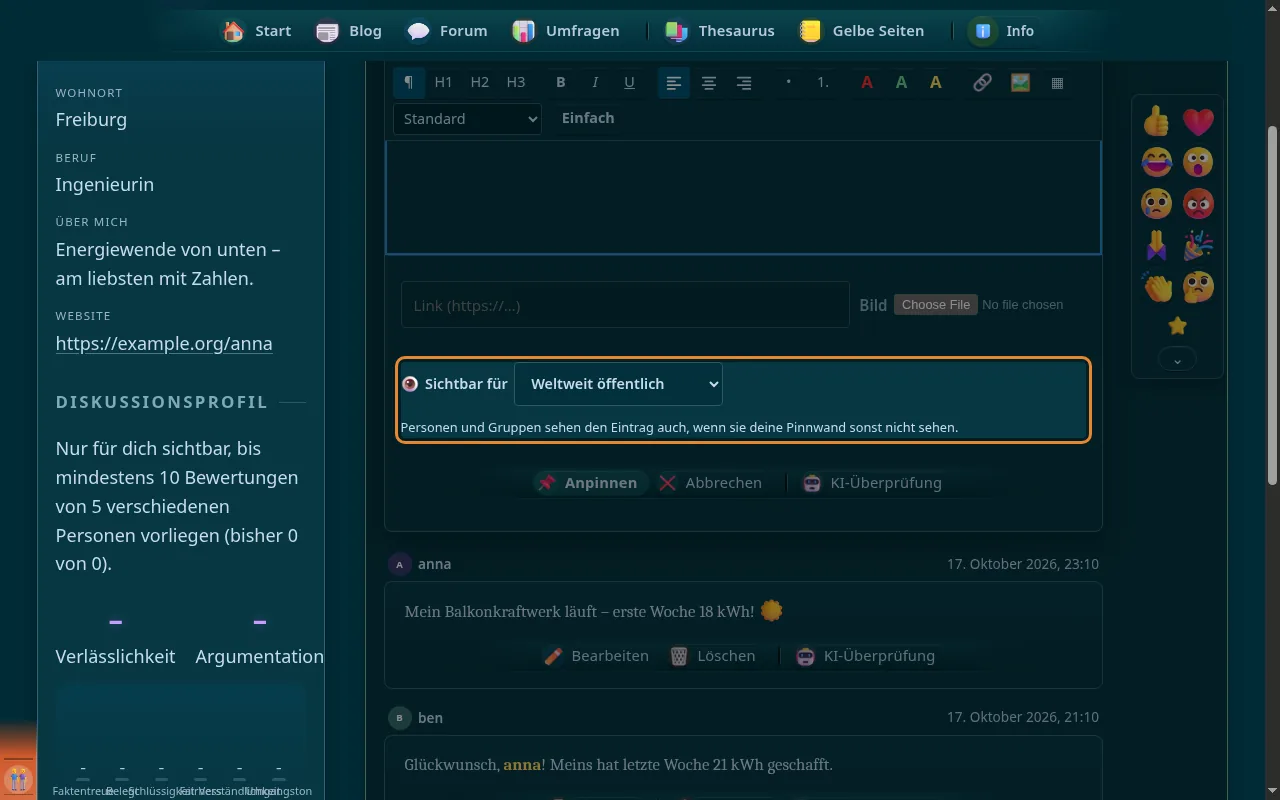Viewport: 1280px width, 800px height.
Task: Insert a table with the grid icon
Action: point(1057,83)
